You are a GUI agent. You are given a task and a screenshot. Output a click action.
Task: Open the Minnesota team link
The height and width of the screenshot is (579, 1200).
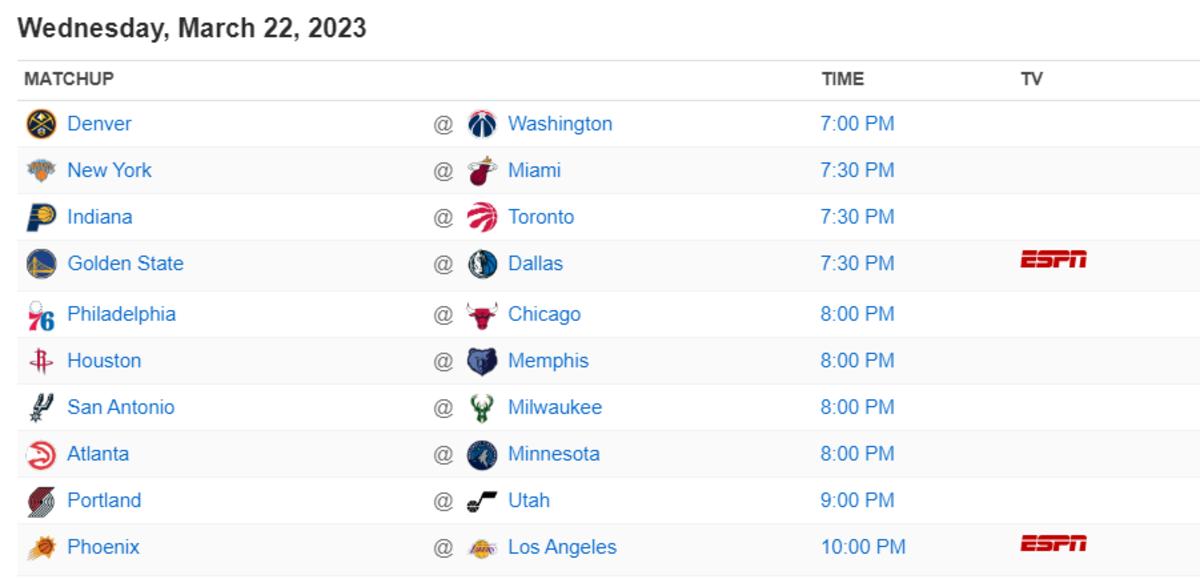click(554, 454)
